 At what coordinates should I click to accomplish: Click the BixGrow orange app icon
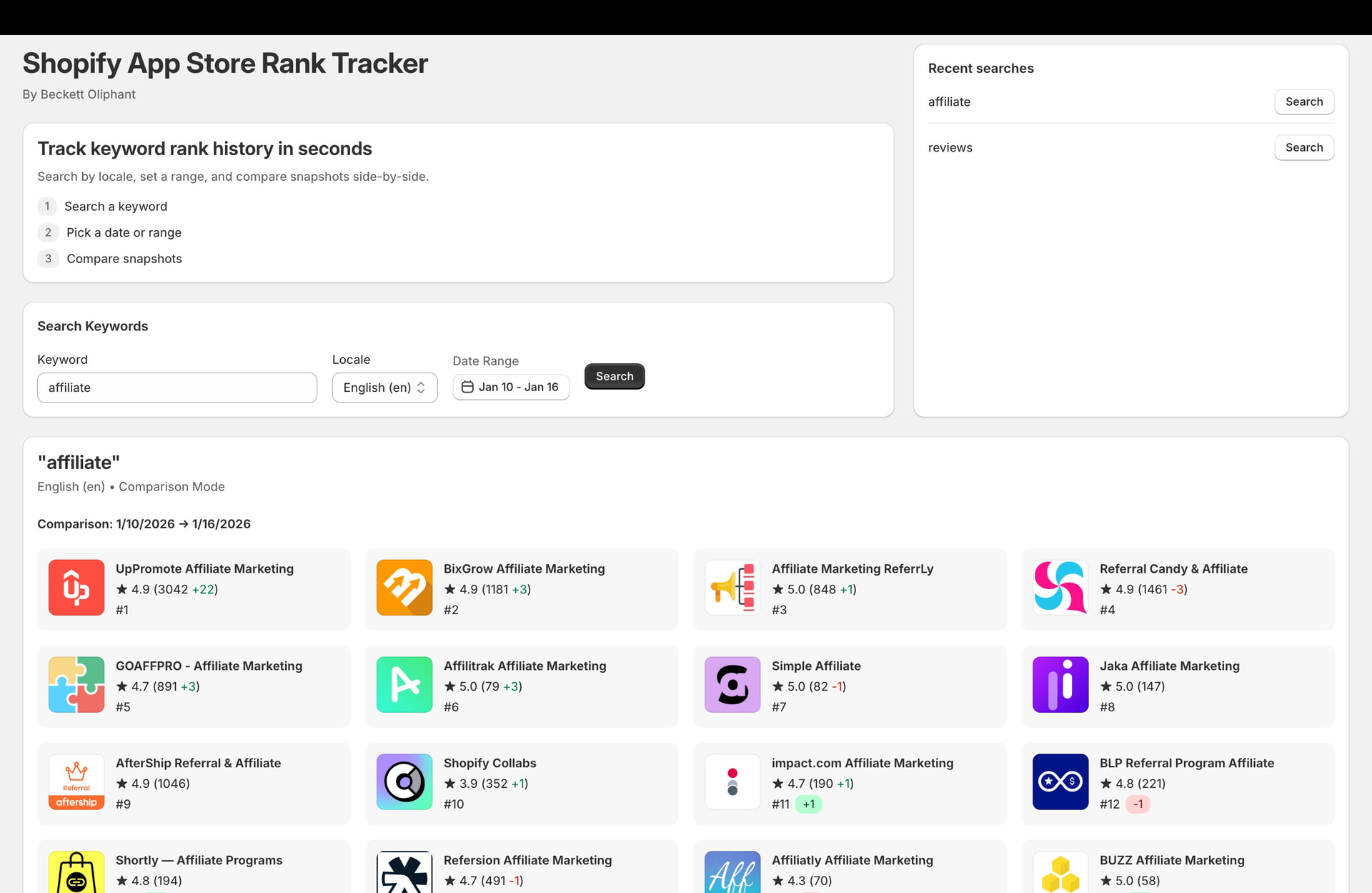tap(404, 588)
